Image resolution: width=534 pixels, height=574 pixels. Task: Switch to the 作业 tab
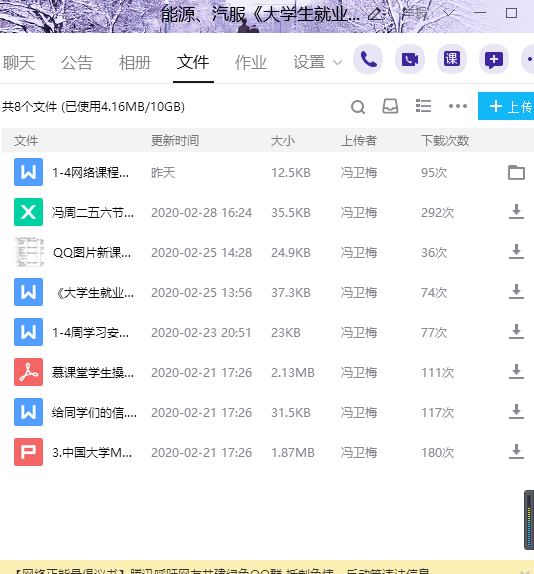(251, 63)
